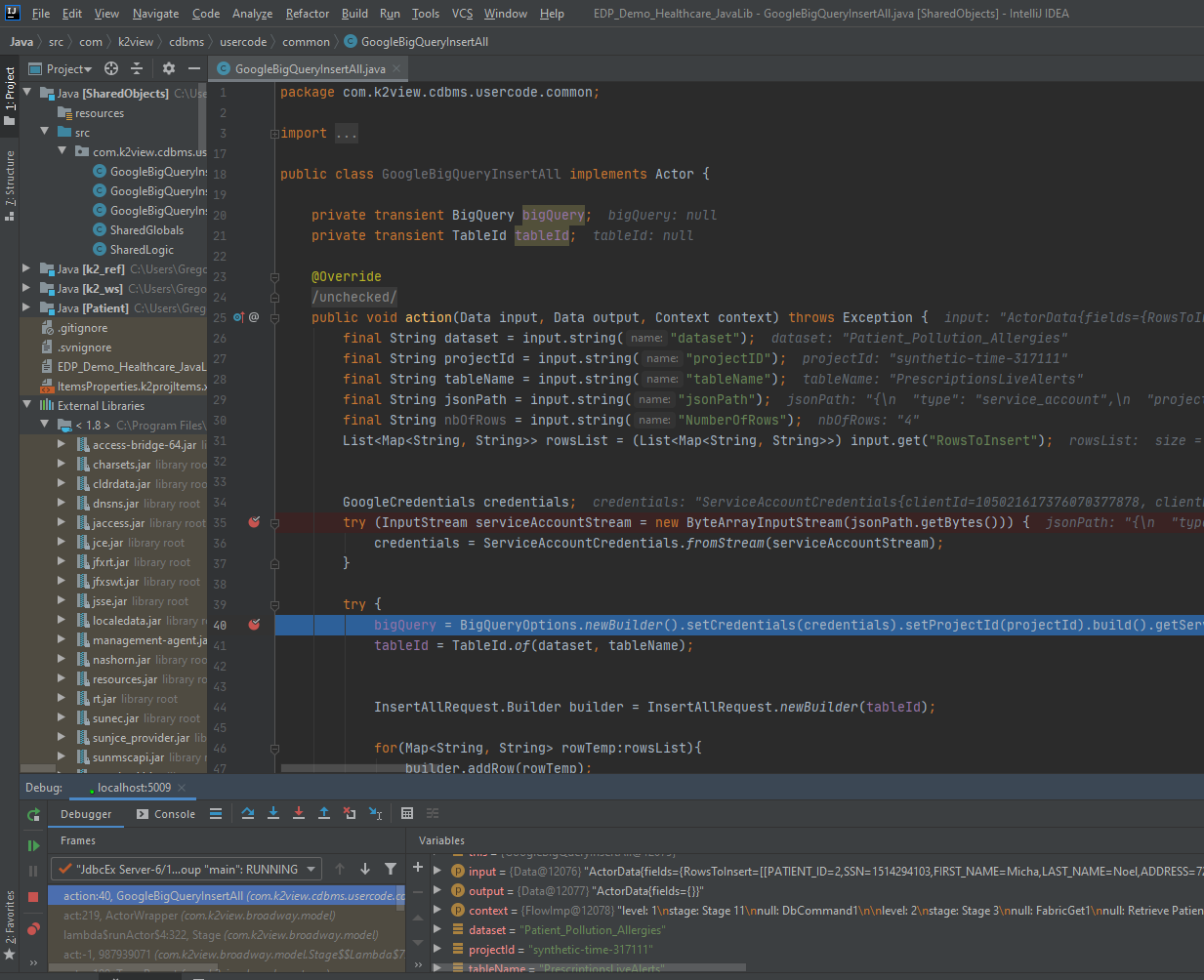Screen dimensions: 1204x980
Task: Click the Step Into debugger icon
Action: coord(273,813)
